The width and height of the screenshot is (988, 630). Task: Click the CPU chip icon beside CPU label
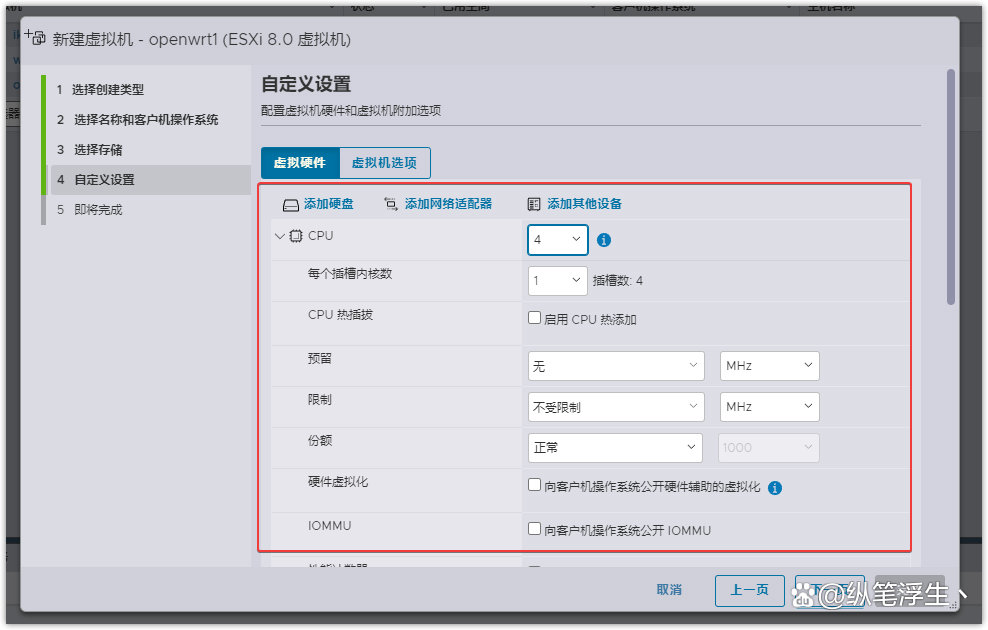point(295,236)
